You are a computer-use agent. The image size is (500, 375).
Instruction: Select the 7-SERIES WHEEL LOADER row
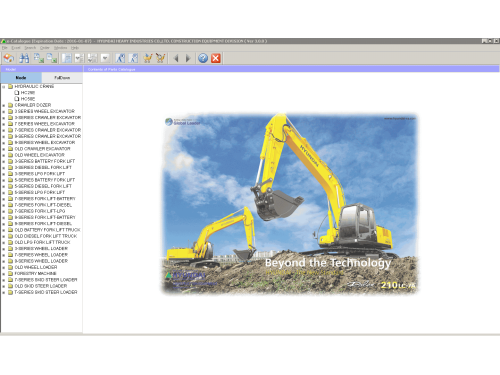[x=41, y=255]
